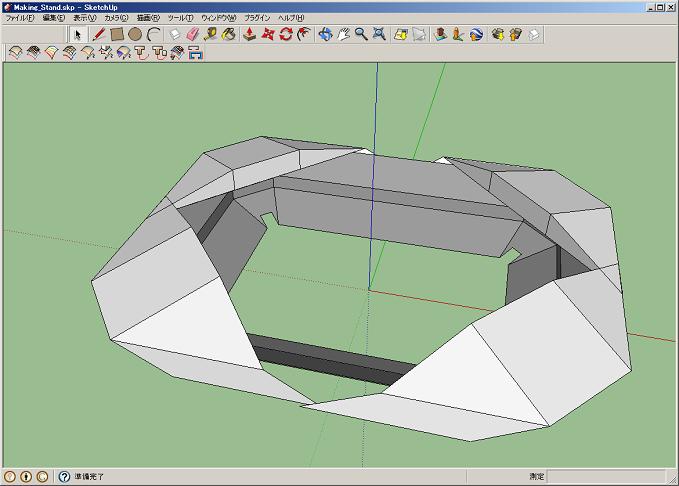Pick the pink Eraser tool
This screenshot has width=679, height=486.
coord(193,34)
